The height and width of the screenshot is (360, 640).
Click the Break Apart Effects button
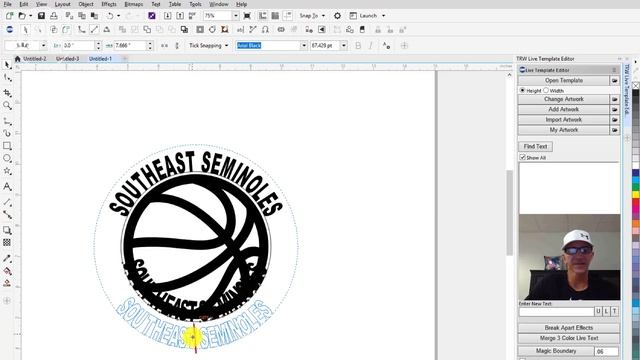(569, 328)
